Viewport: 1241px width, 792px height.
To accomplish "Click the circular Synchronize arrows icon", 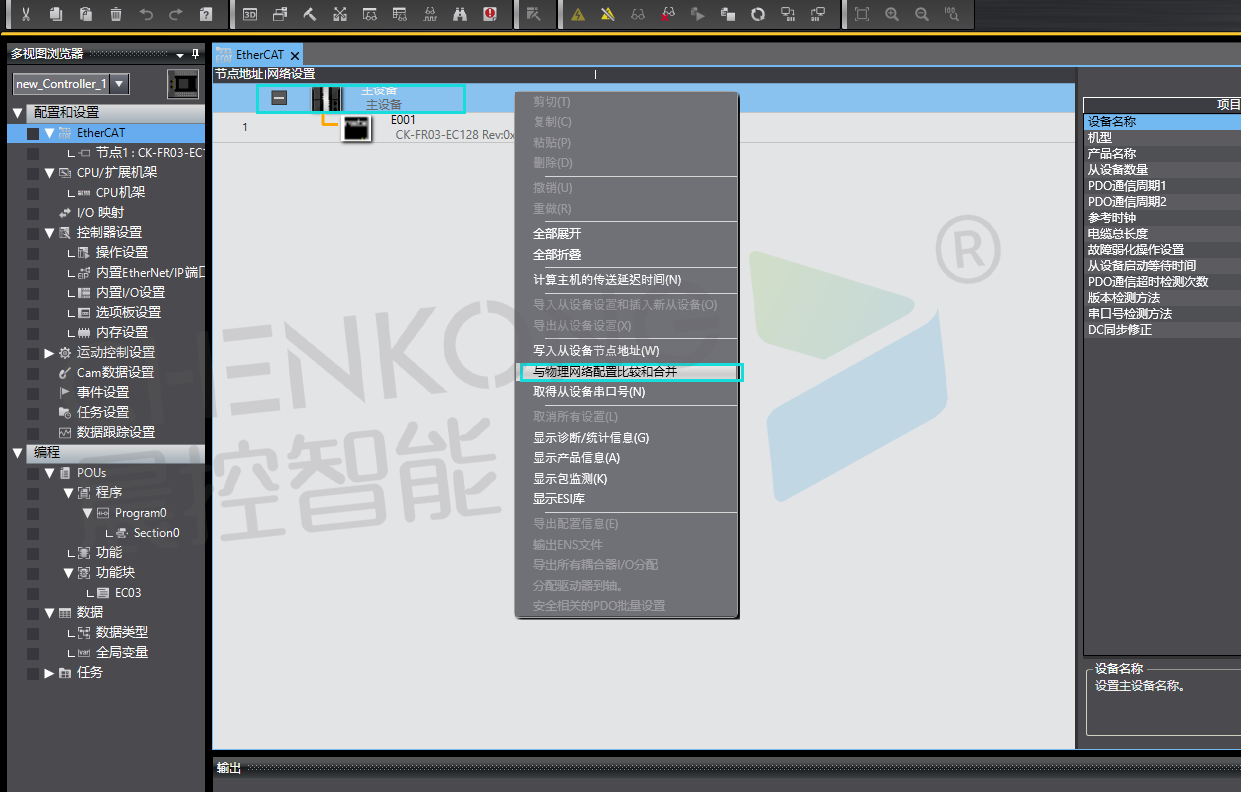I will tap(758, 14).
